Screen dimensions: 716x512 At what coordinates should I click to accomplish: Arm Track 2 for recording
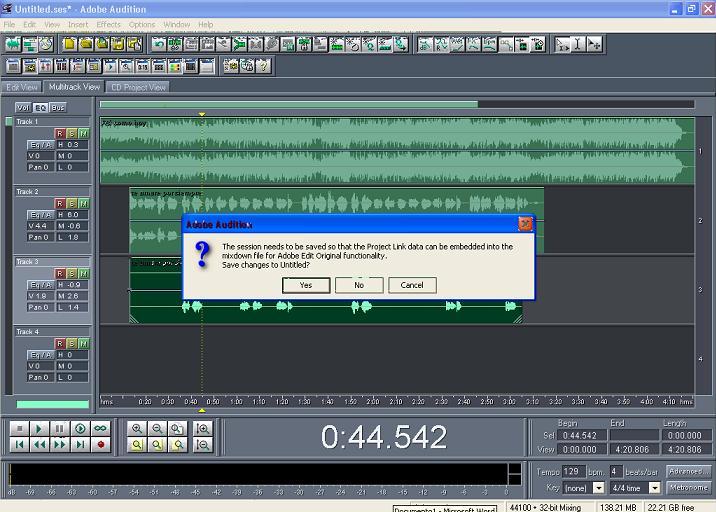click(60, 203)
